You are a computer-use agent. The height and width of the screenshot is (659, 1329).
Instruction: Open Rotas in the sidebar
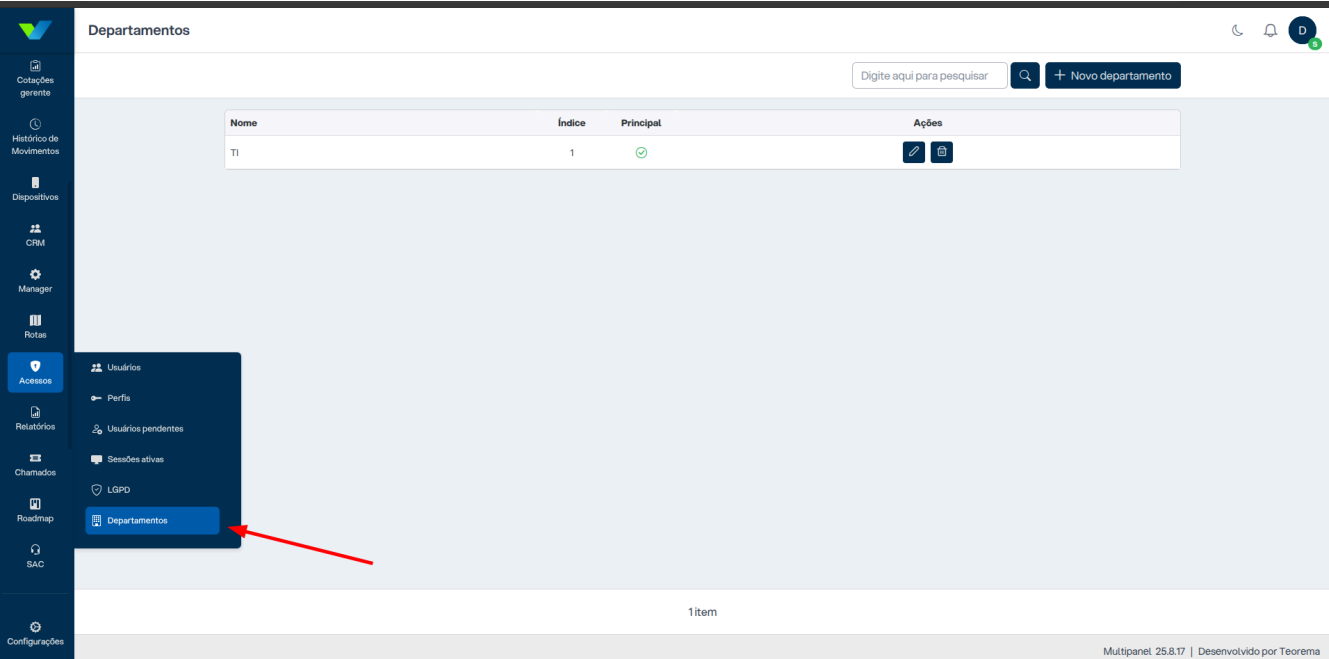tap(35, 327)
